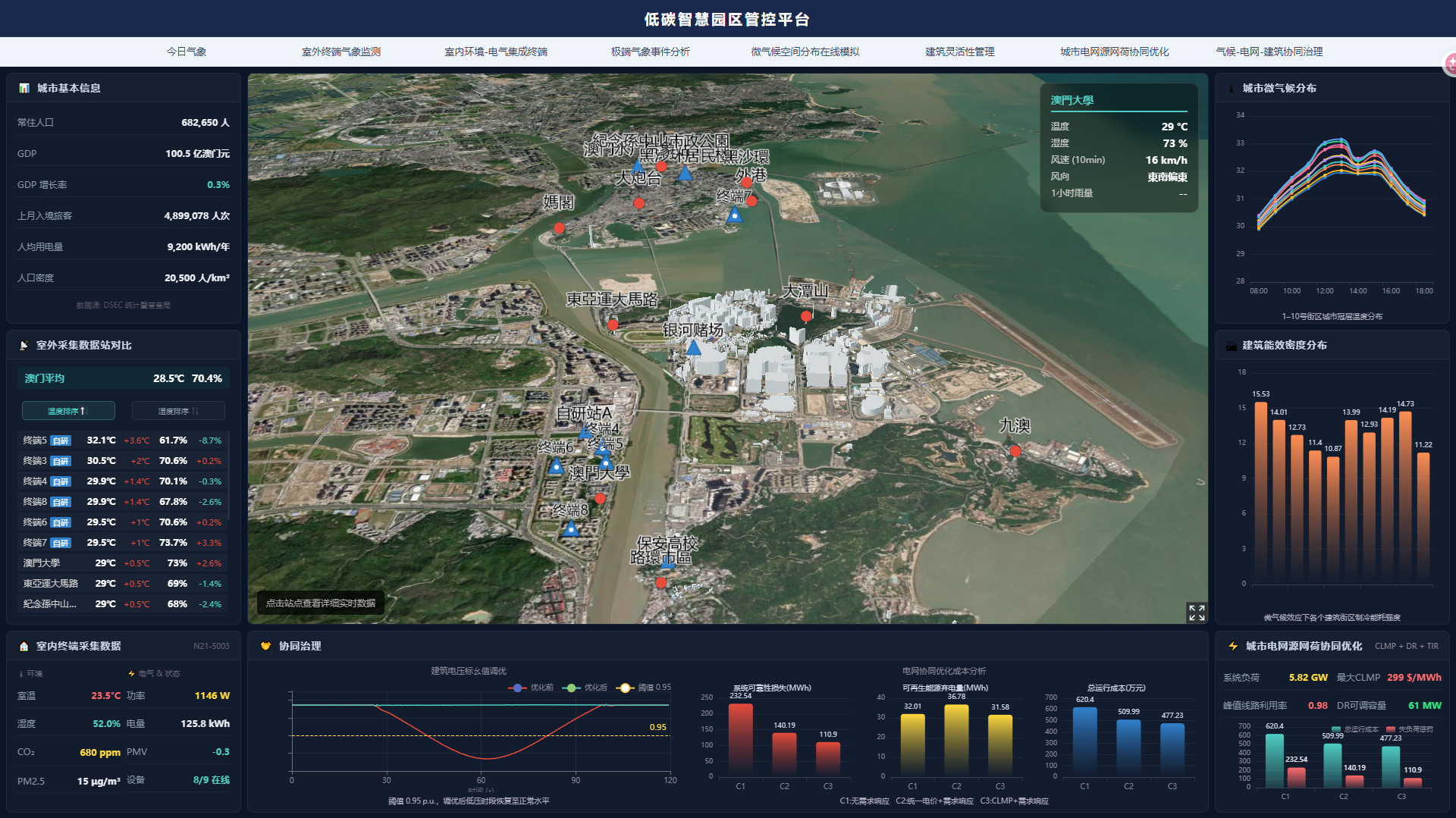1456x818 pixels.
Task: Click the 15.53 bar in 建筑能效密度分布 chart
Action: (x=1260, y=493)
